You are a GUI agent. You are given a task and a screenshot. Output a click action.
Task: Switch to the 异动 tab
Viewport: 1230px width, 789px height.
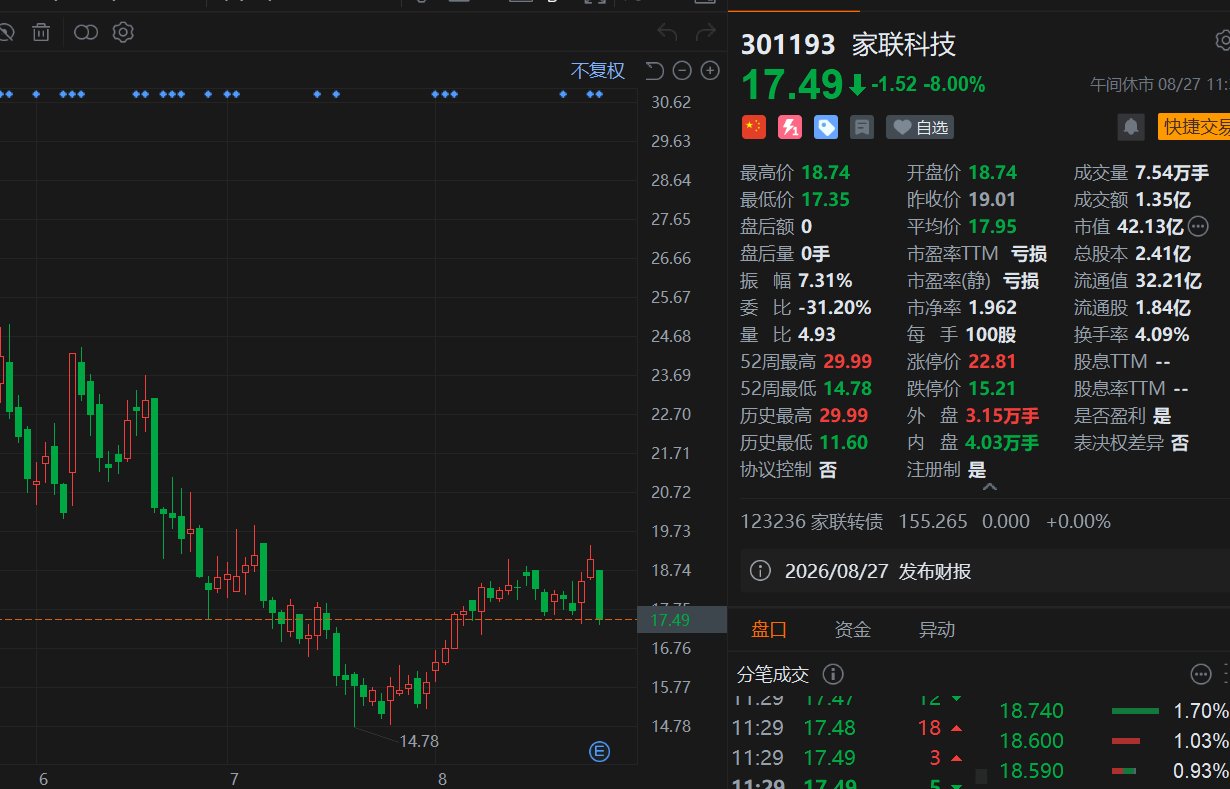(x=937, y=629)
